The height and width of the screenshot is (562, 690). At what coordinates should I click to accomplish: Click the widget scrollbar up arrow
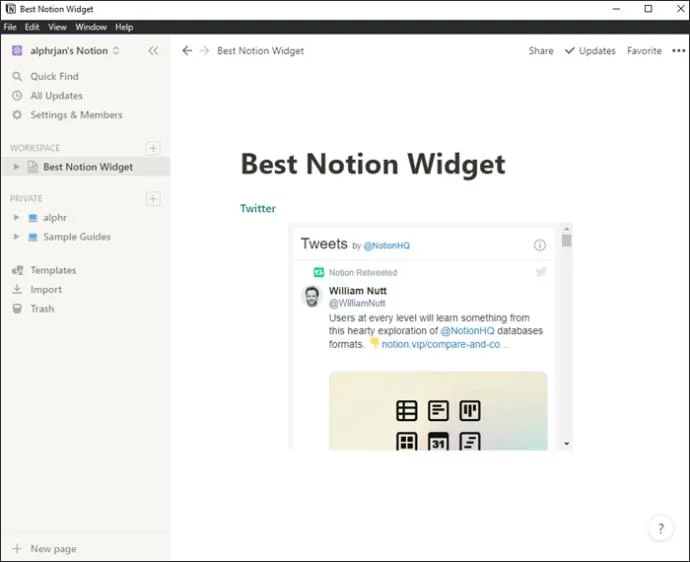[x=567, y=229]
